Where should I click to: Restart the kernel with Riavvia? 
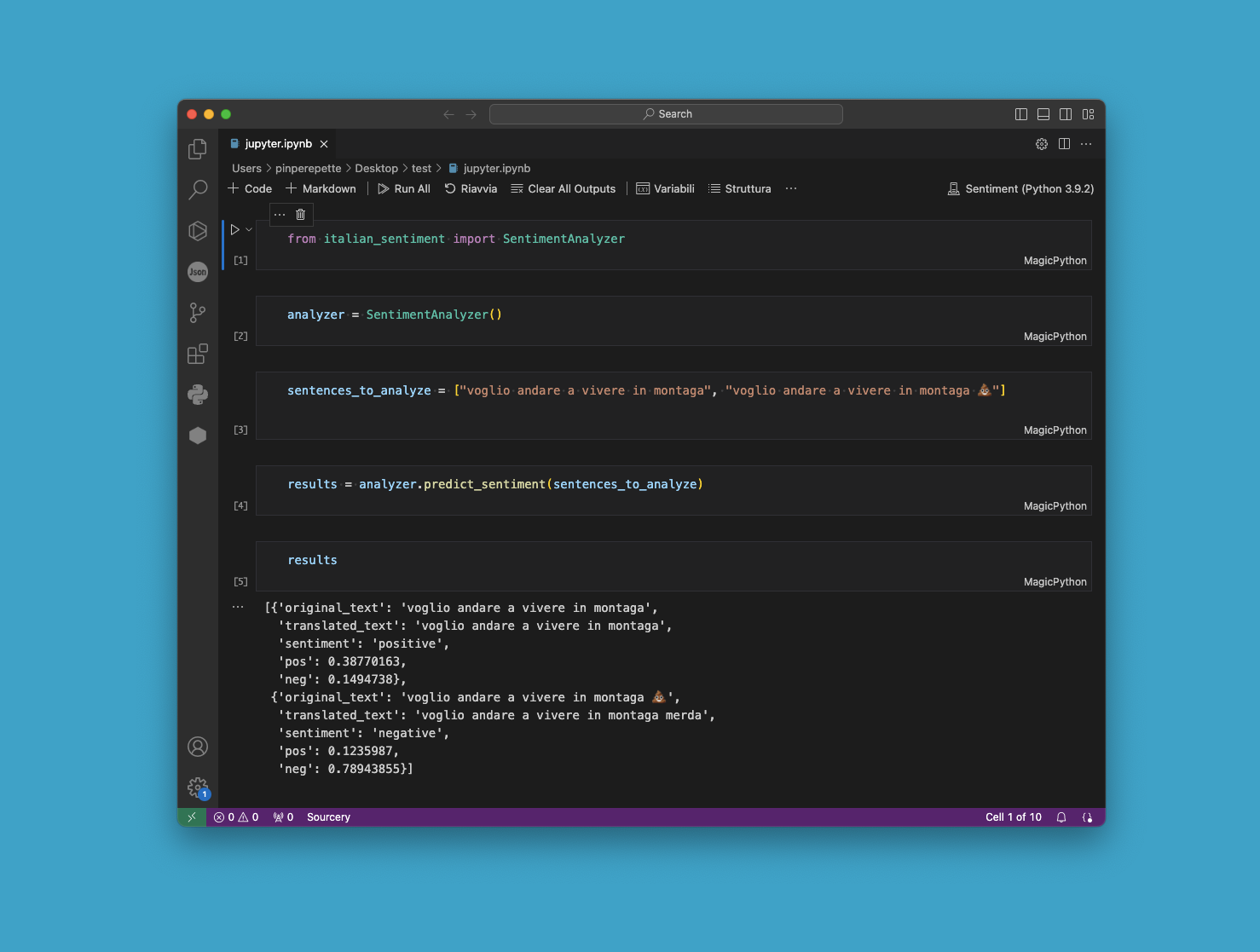click(471, 189)
